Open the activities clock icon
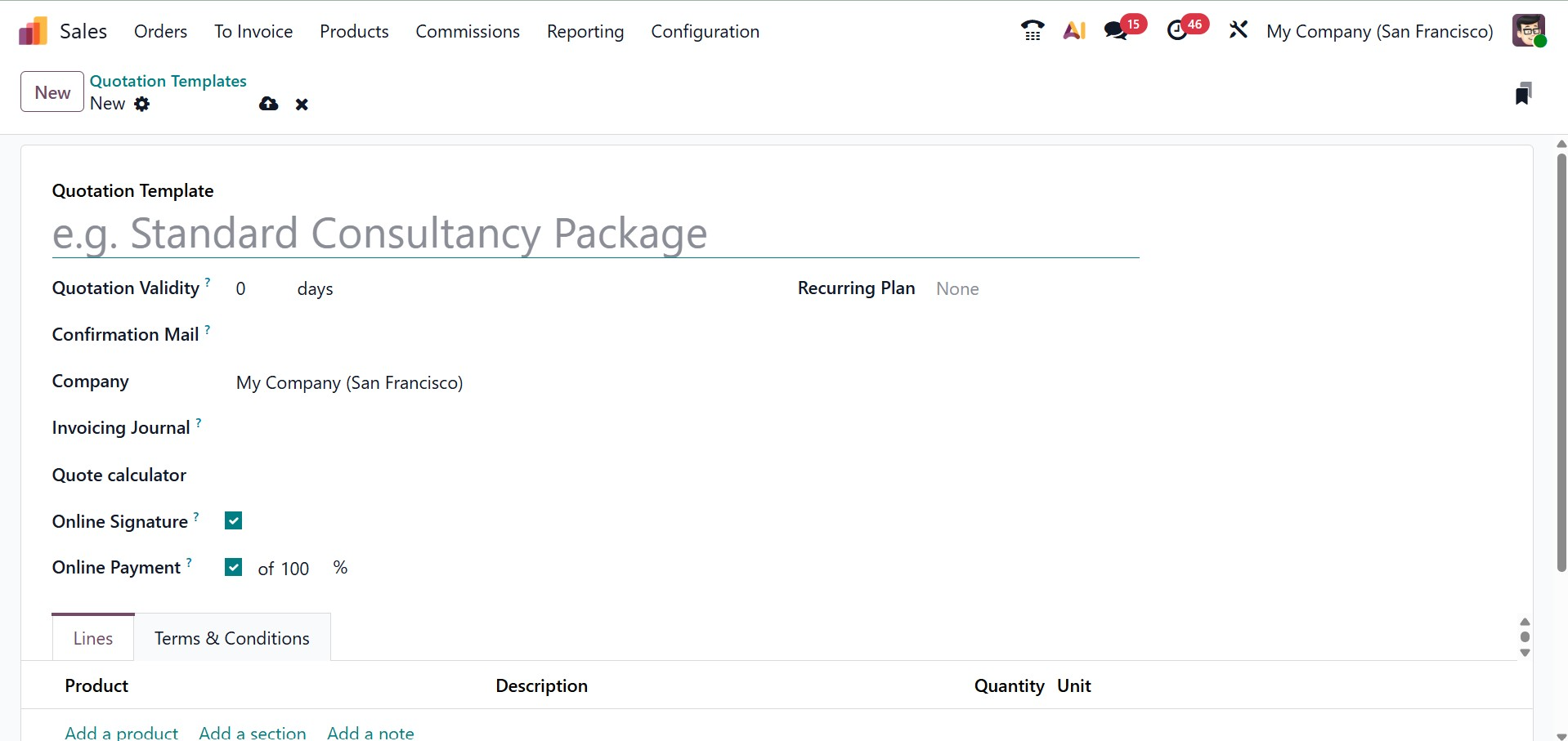 [x=1177, y=31]
